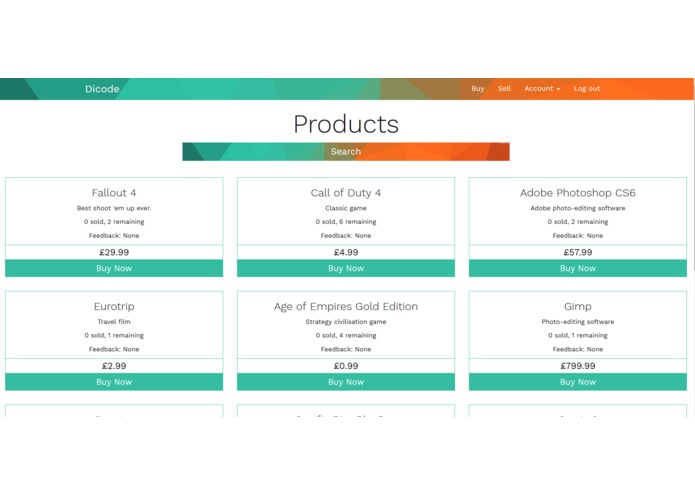Select the Eurotrip product title
Screen dimensions: 695x494
pyautogui.click(x=114, y=307)
